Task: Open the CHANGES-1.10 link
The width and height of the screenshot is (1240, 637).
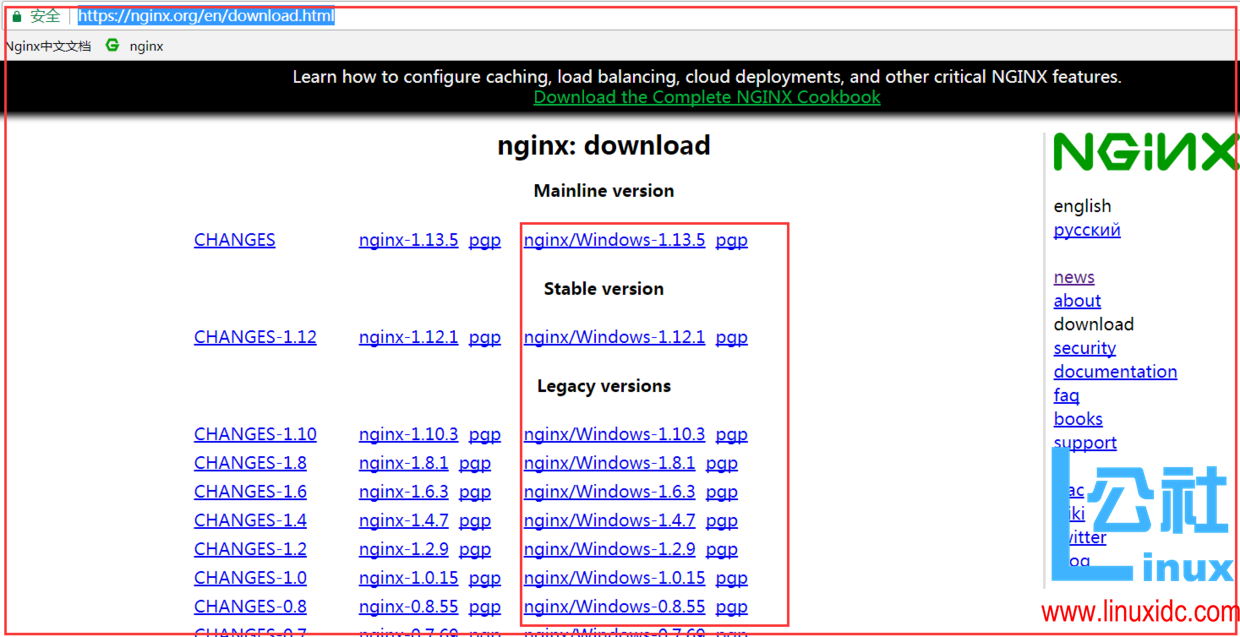Action: click(255, 434)
